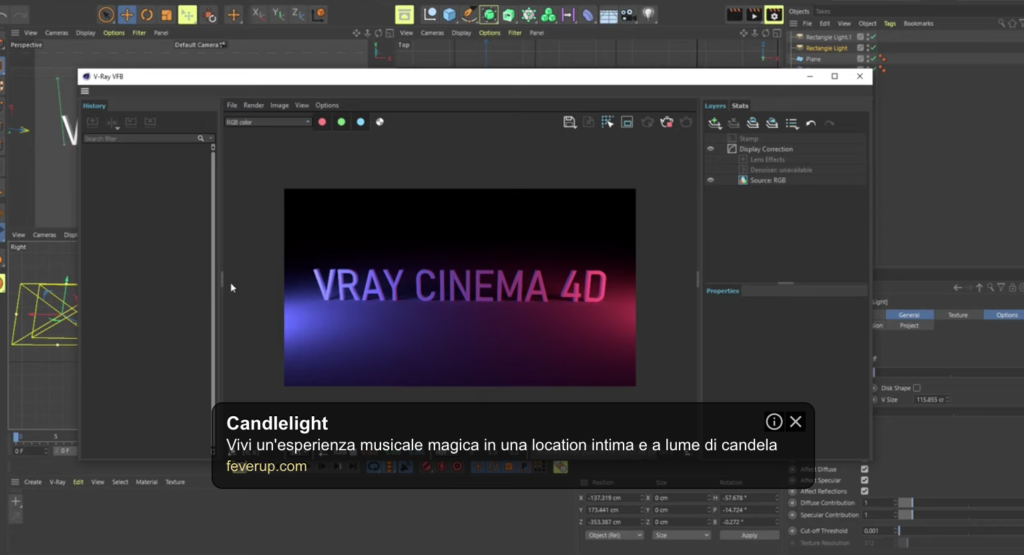The width and height of the screenshot is (1024, 555).
Task: Step the Specular Contribution spinner
Action: (x=895, y=515)
